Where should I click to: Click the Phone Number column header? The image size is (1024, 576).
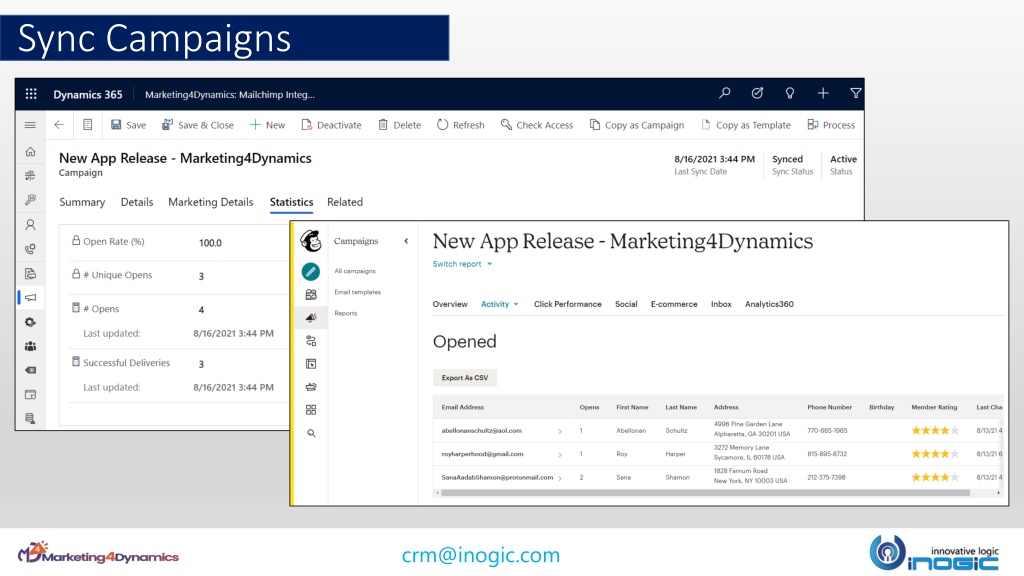point(829,407)
